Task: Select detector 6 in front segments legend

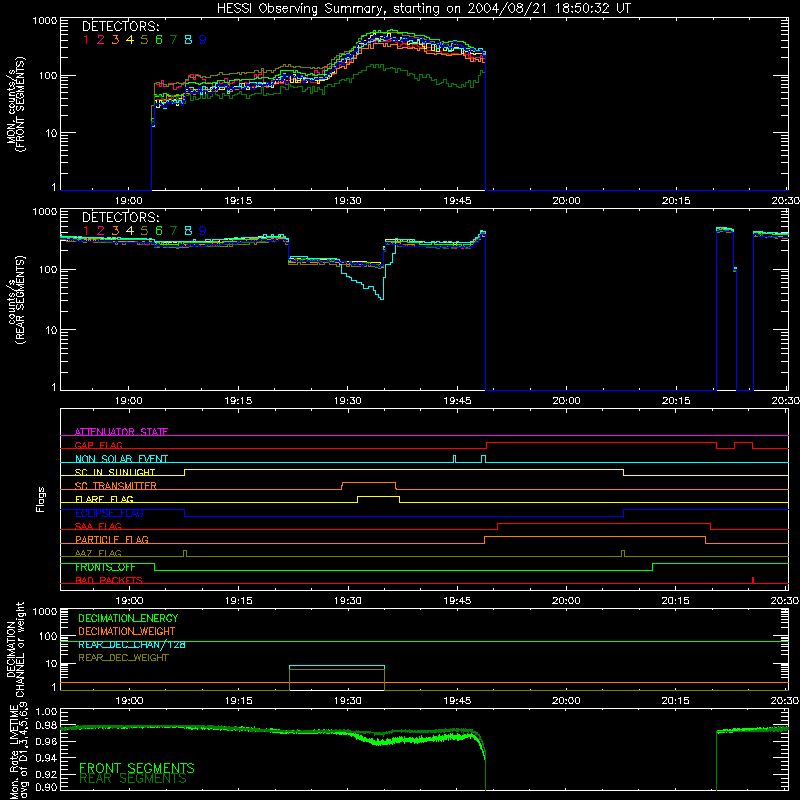Action: tap(159, 40)
